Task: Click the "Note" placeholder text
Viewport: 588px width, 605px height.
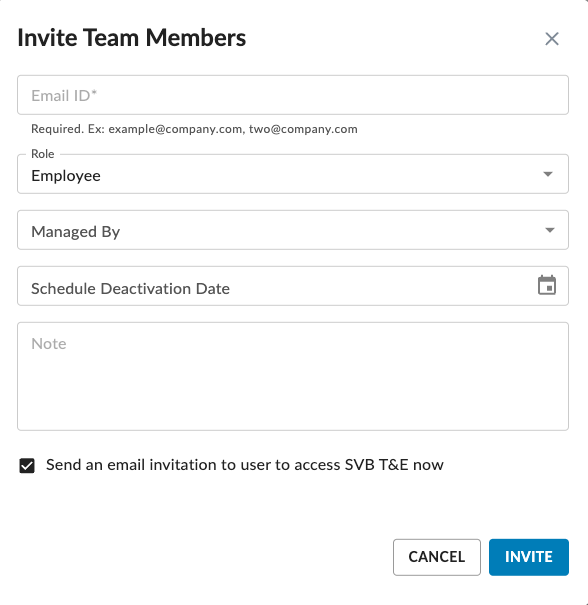Action: (x=49, y=344)
